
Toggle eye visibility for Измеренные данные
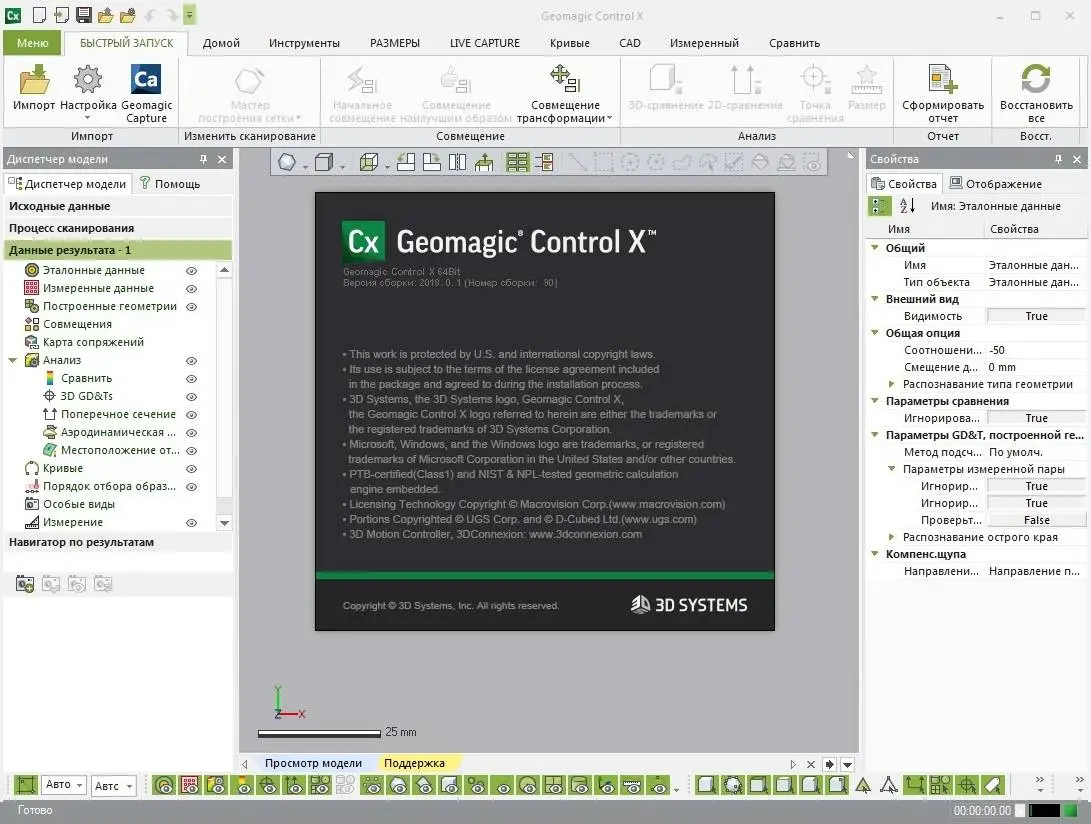coord(191,289)
